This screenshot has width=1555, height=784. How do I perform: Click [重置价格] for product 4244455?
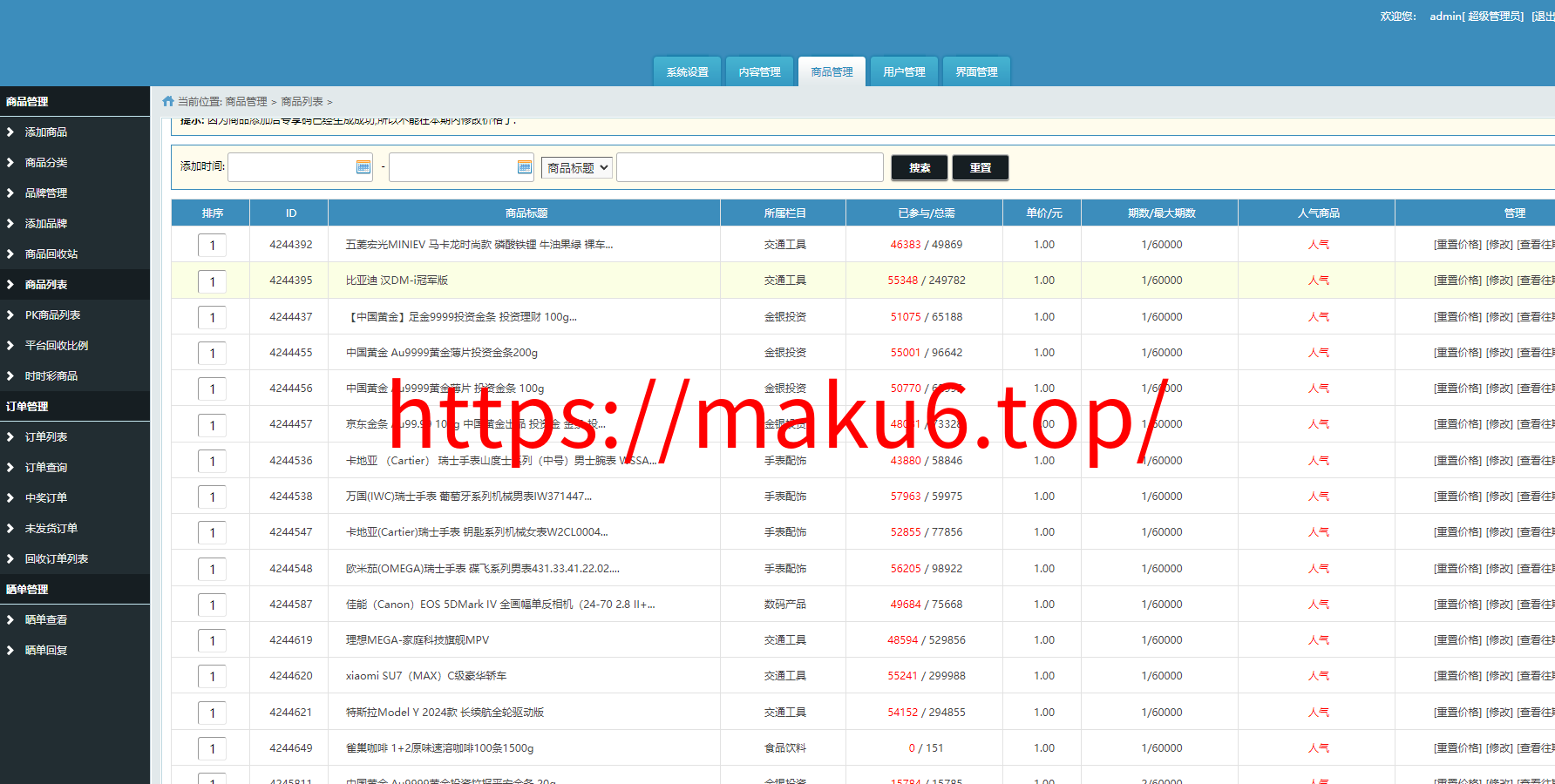point(1457,353)
